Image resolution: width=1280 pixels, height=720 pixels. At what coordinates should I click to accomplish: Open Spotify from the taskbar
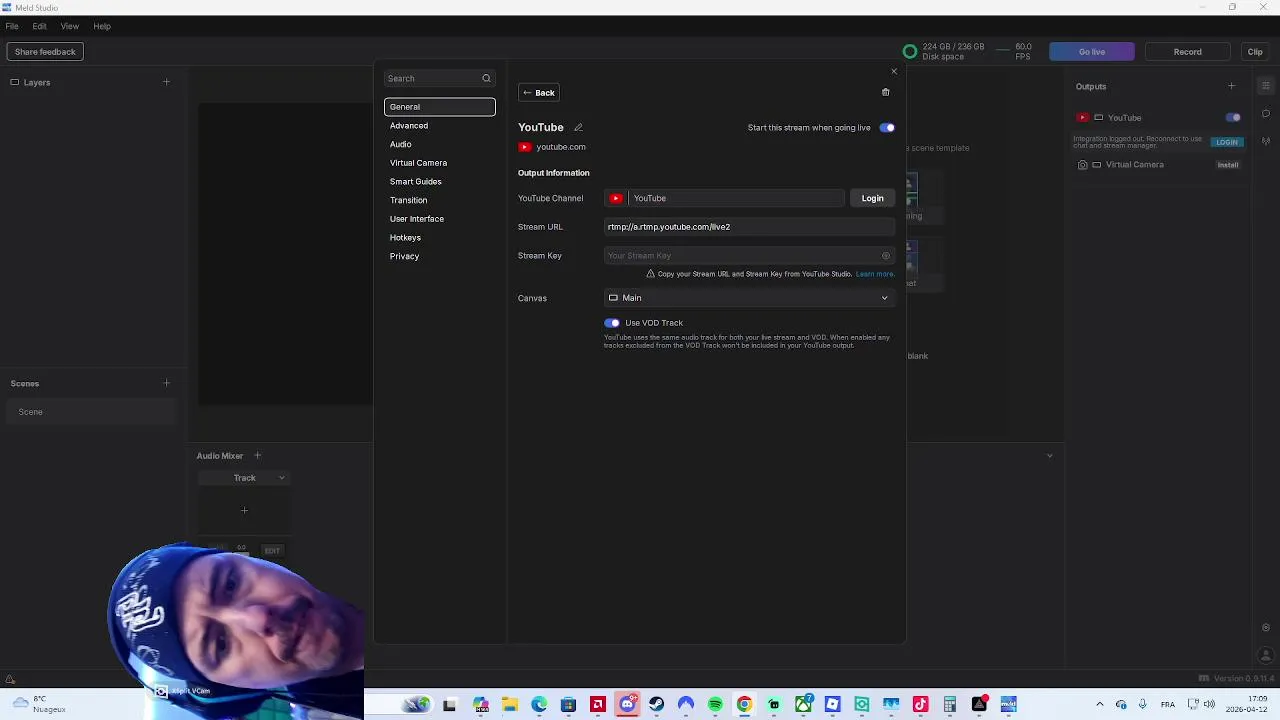click(715, 705)
